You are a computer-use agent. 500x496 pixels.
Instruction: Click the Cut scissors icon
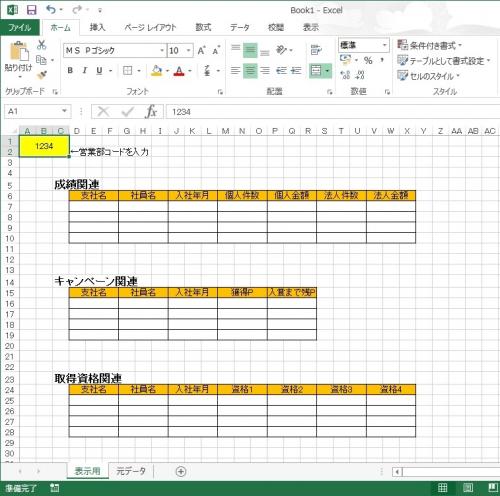pyautogui.click(x=42, y=45)
